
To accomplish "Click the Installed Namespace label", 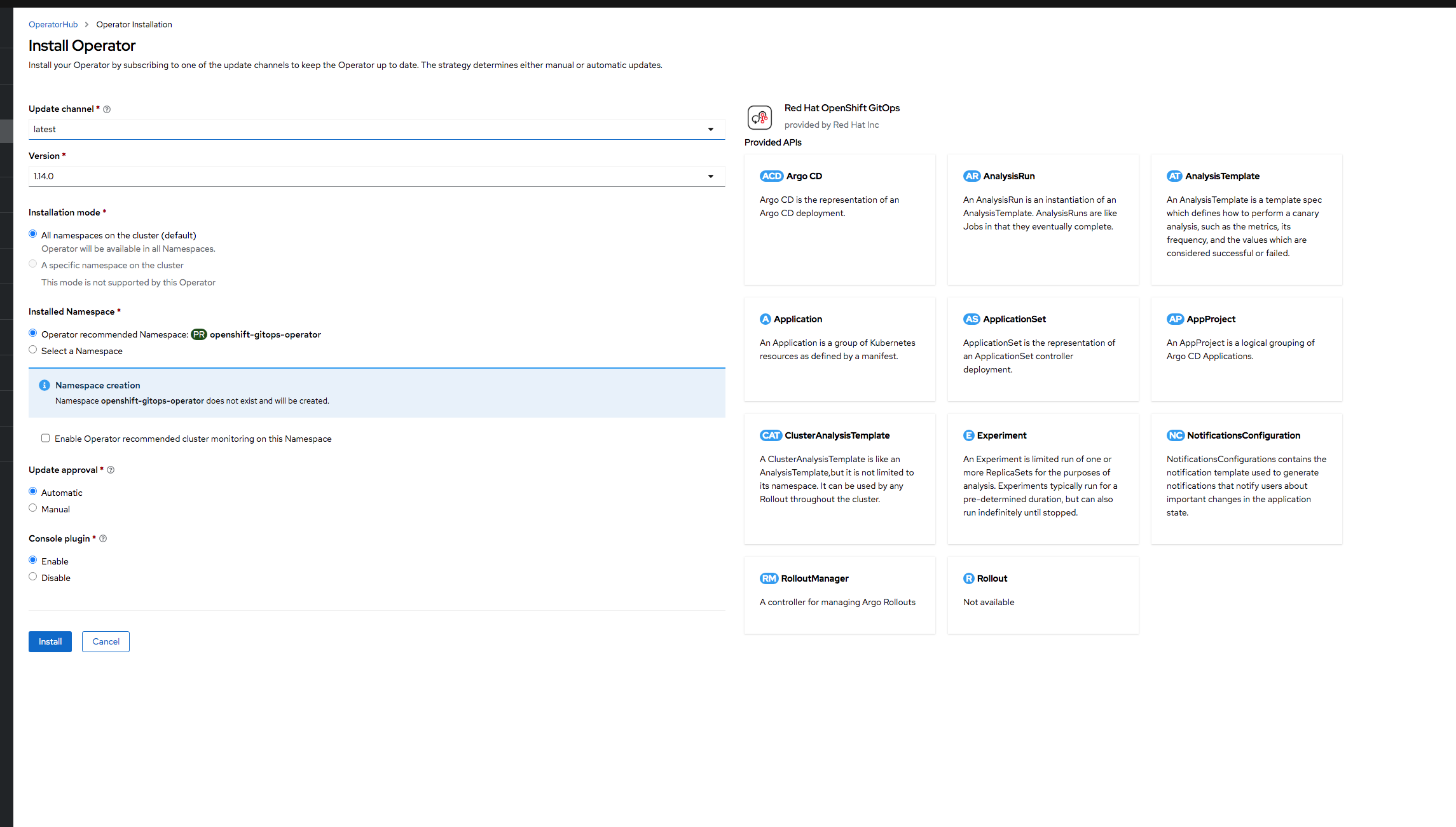I will 72,311.
